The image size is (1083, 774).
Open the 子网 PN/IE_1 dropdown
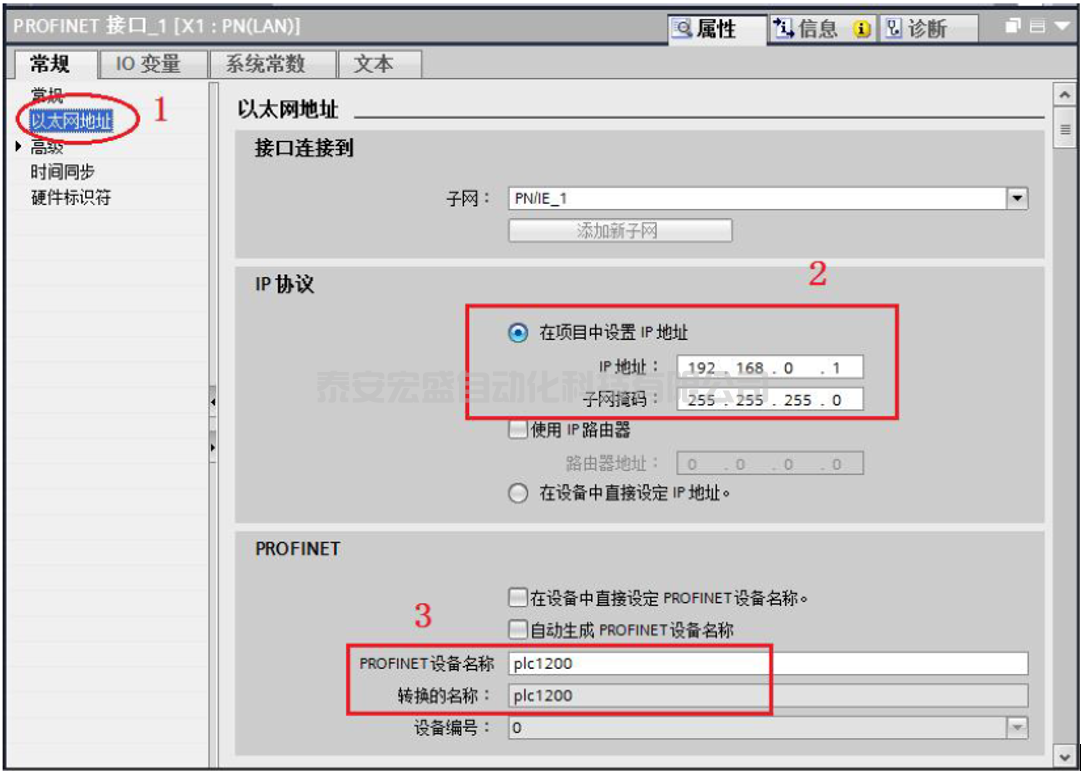[x=1017, y=199]
